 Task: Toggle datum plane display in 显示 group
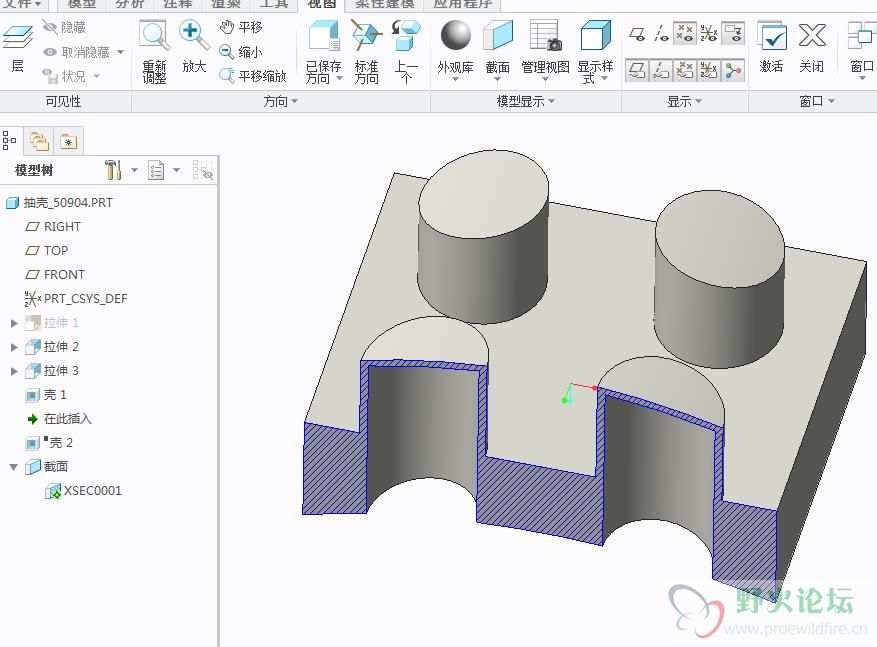coord(637,34)
